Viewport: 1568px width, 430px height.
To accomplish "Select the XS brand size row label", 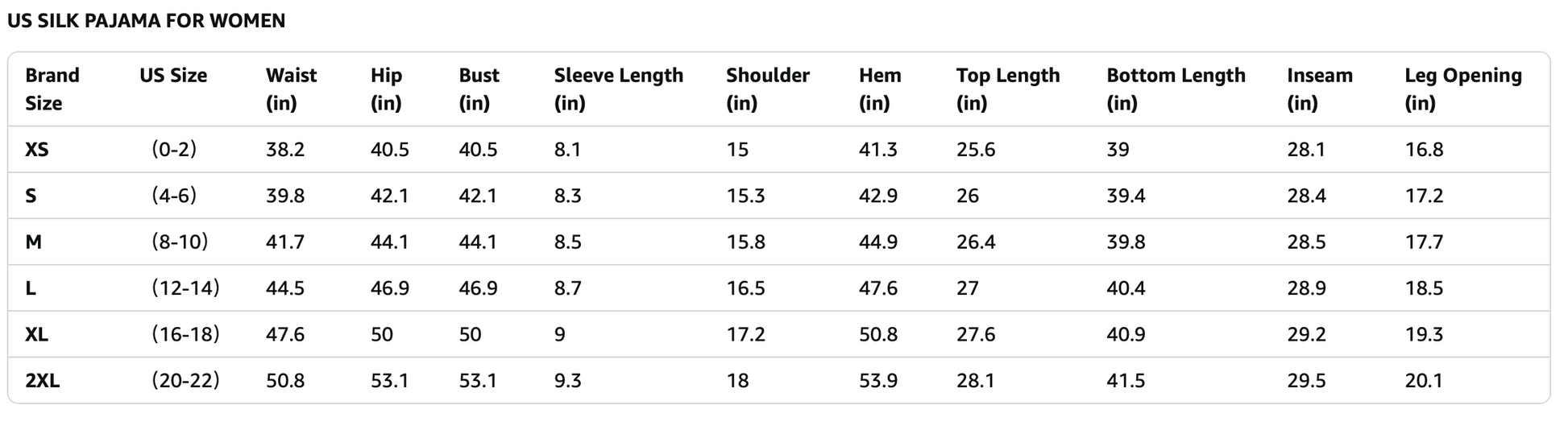I will coord(37,150).
